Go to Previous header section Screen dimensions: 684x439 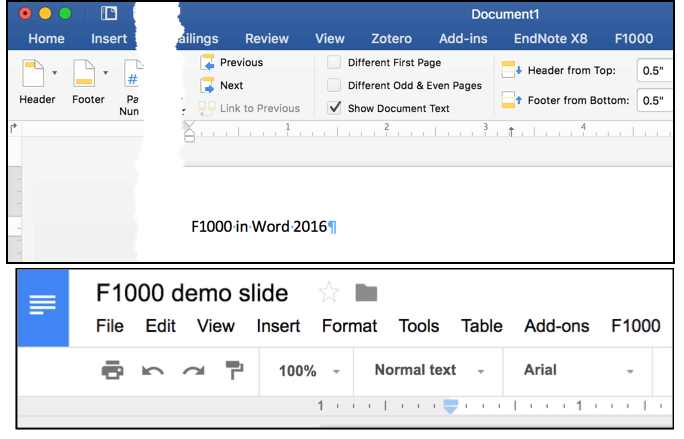(x=231, y=62)
